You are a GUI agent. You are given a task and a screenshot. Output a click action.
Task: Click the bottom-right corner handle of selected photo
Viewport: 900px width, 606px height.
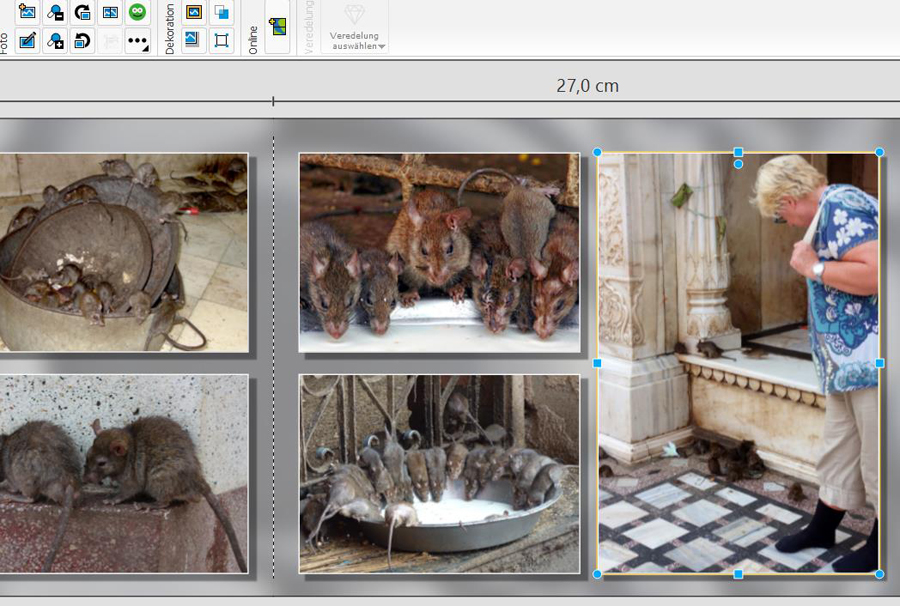(879, 574)
